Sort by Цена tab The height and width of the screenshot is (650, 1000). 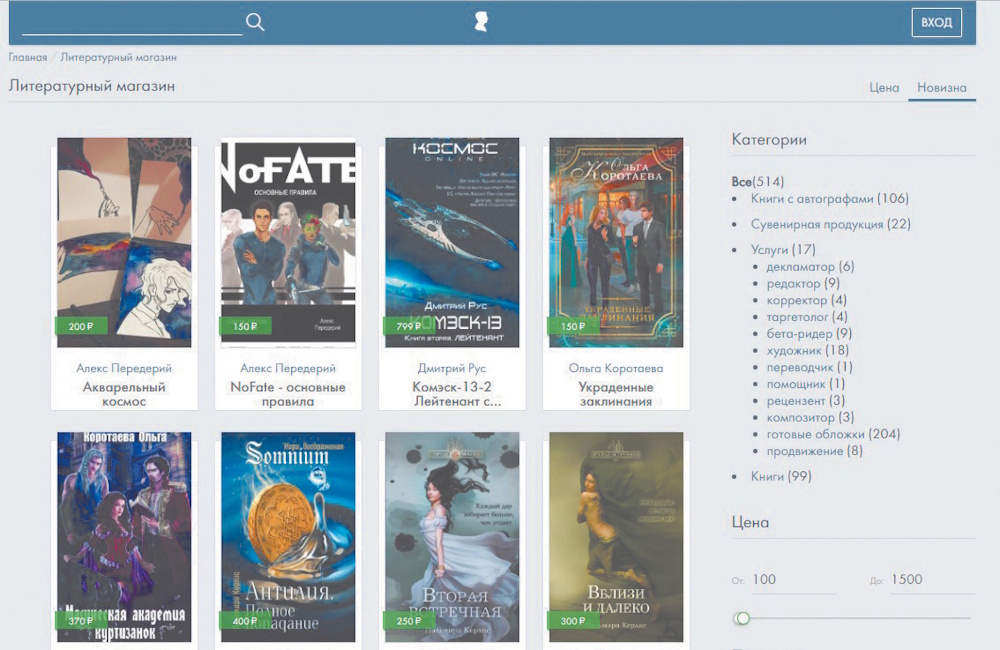pos(884,88)
